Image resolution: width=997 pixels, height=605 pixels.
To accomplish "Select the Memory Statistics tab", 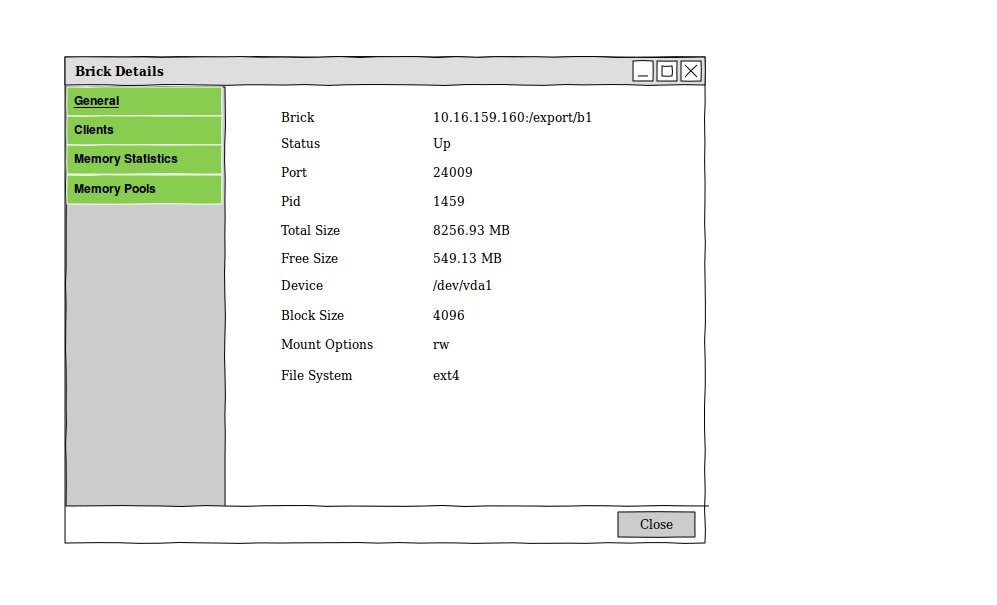I will (x=144, y=159).
